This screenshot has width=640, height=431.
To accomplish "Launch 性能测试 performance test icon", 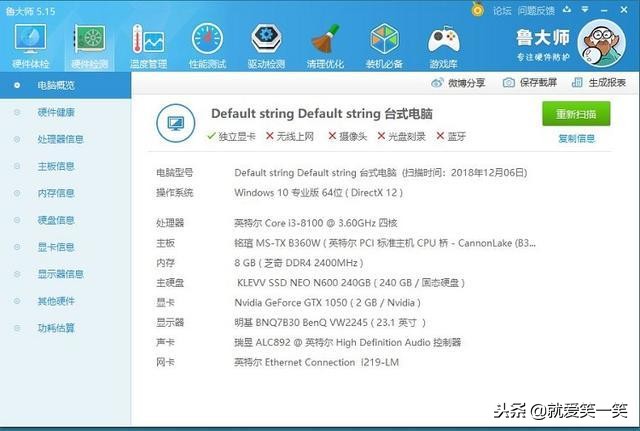I will click(x=207, y=39).
